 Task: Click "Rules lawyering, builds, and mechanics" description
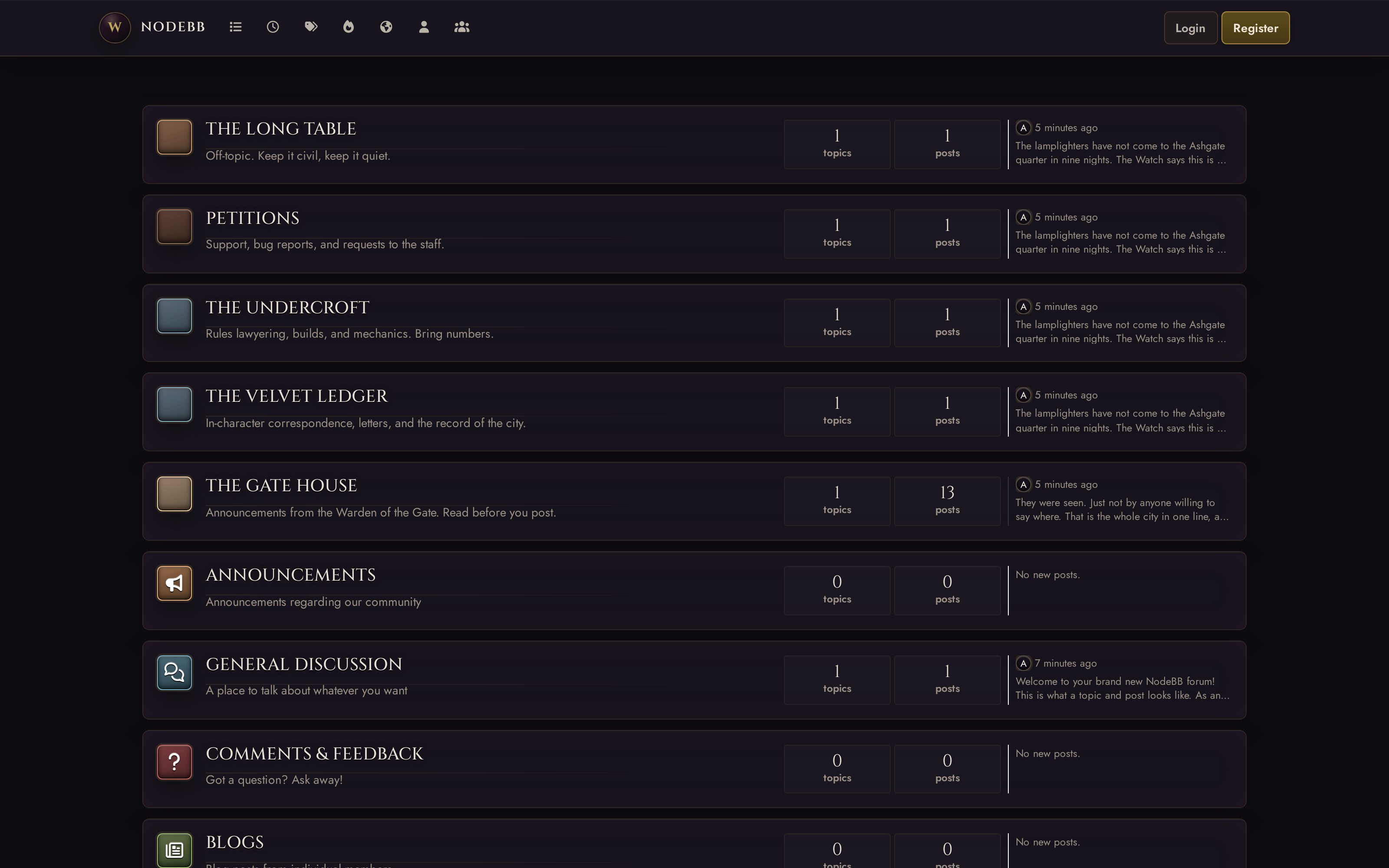pyautogui.click(x=349, y=334)
